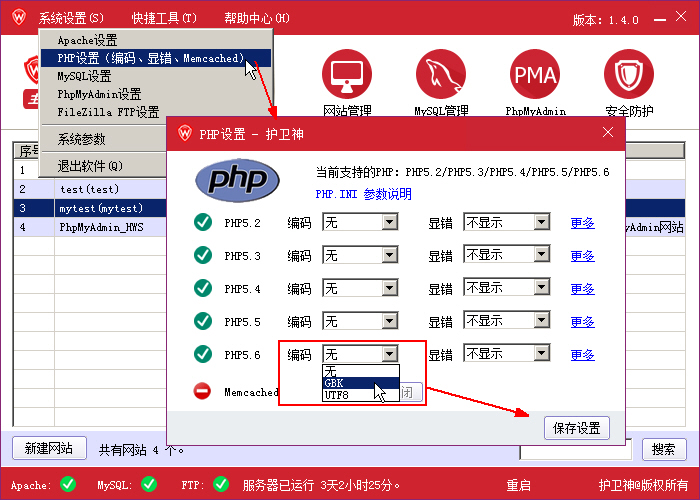Click 重启 in the status bar

(x=518, y=485)
